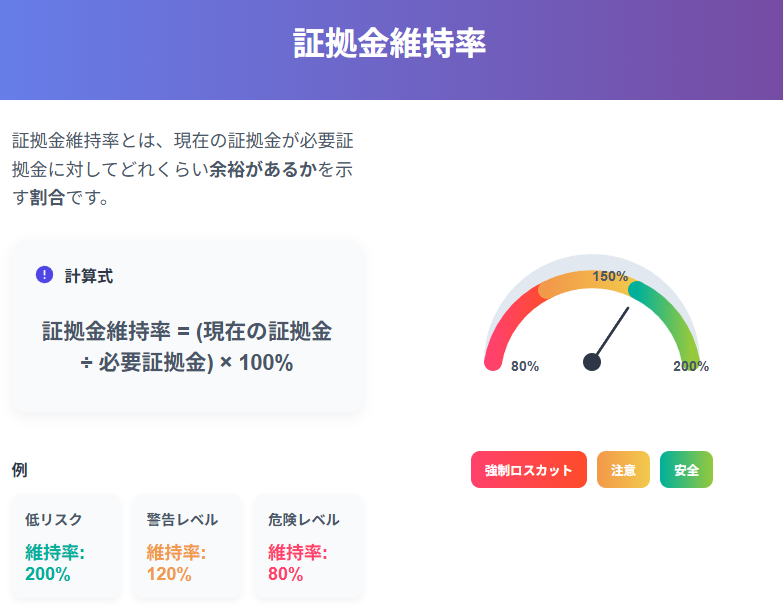
Task: Click the 200% label on the gauge
Action: click(691, 366)
